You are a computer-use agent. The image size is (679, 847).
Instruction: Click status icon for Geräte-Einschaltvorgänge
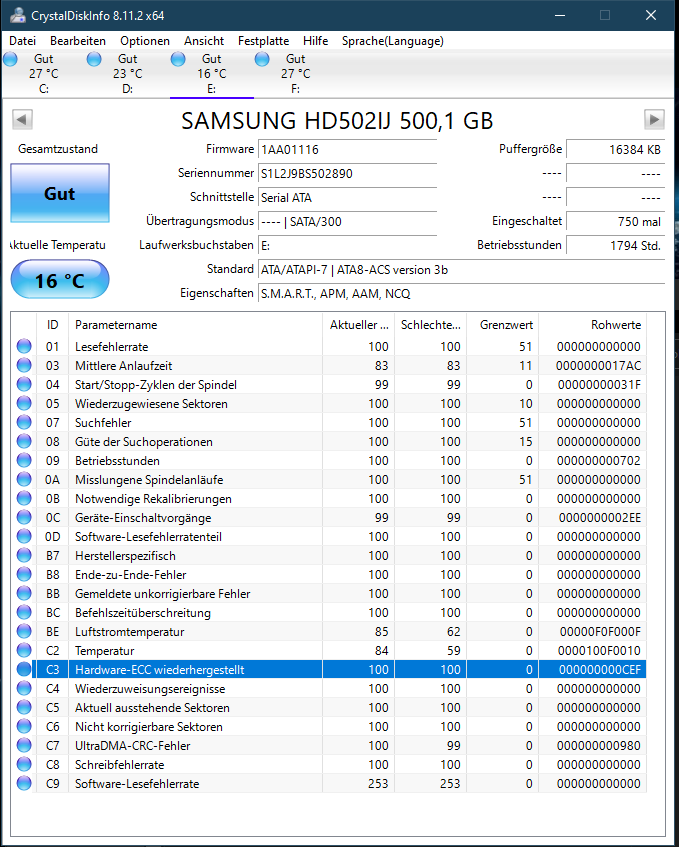tap(24, 517)
